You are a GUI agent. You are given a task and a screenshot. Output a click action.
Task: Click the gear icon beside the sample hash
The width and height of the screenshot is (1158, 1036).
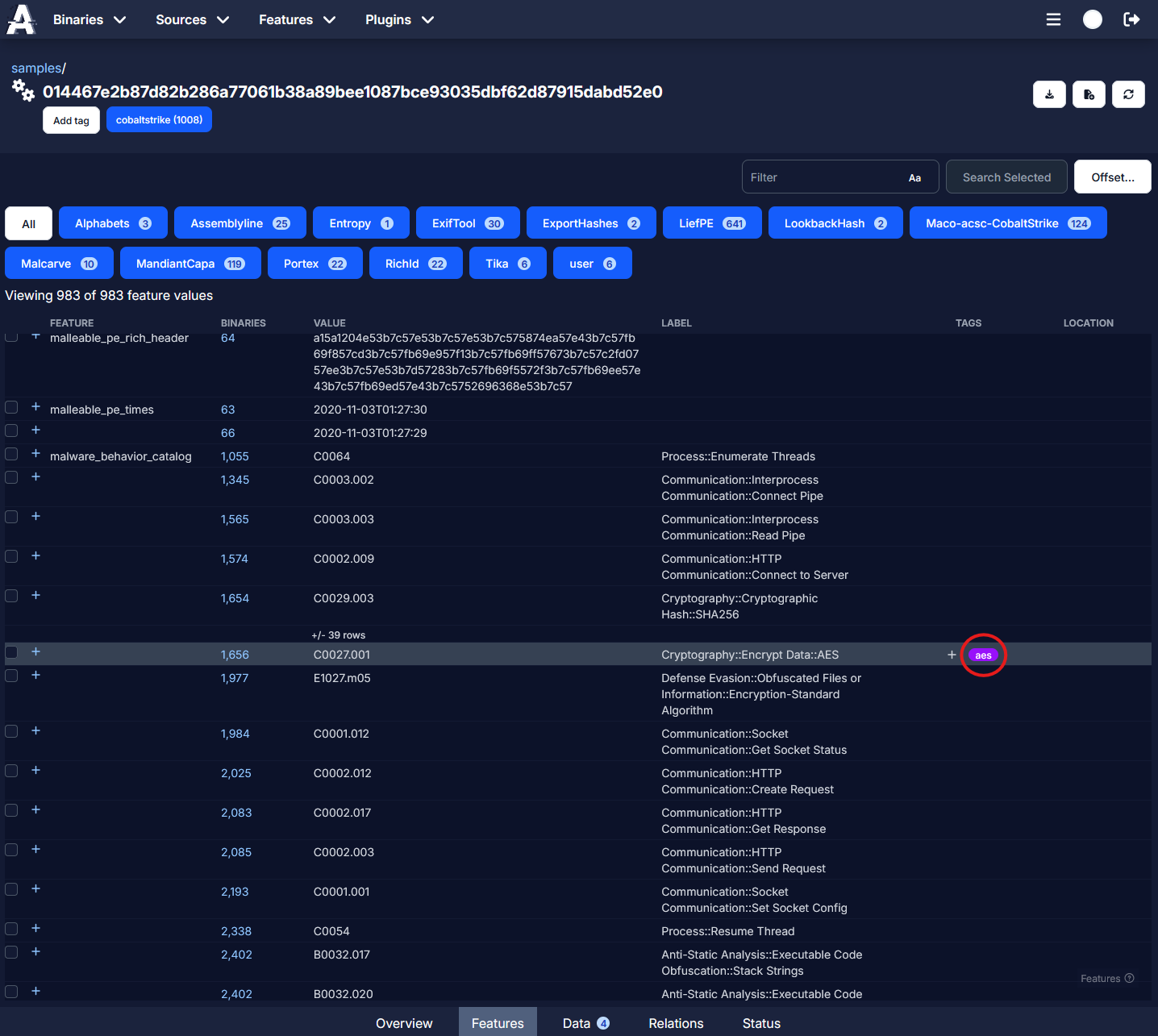coord(23,91)
